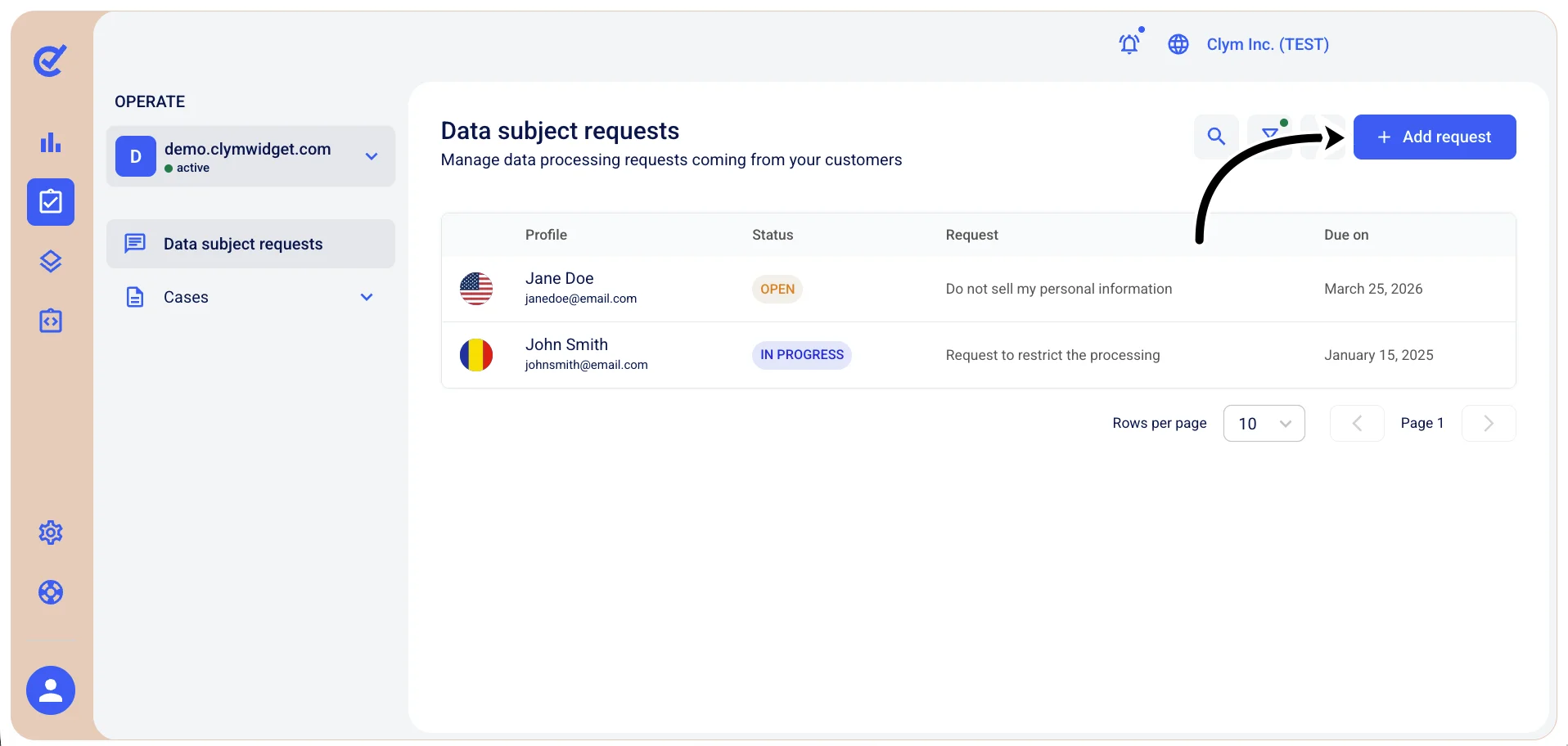1568x746 pixels.
Task: Open Jane Doe's request row name
Action: click(x=560, y=278)
